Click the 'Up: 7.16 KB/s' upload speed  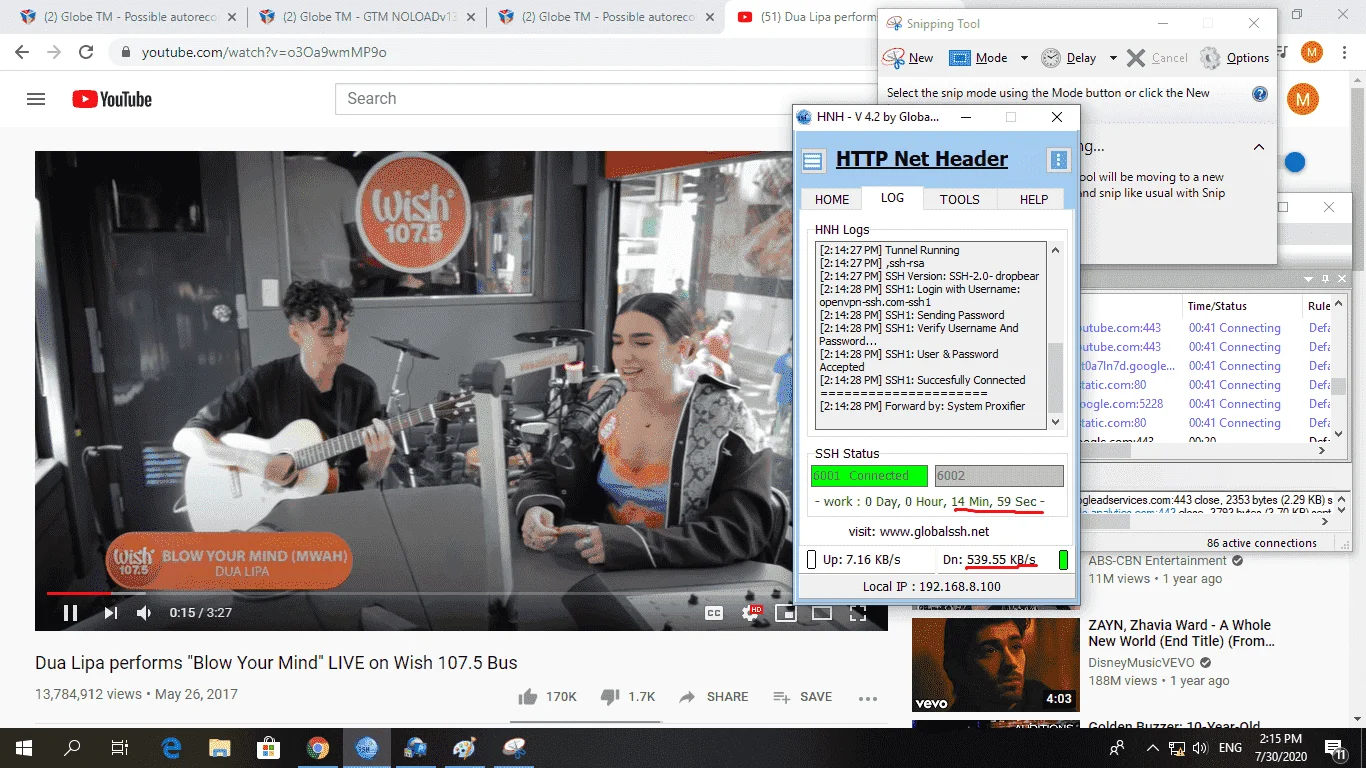(x=861, y=560)
